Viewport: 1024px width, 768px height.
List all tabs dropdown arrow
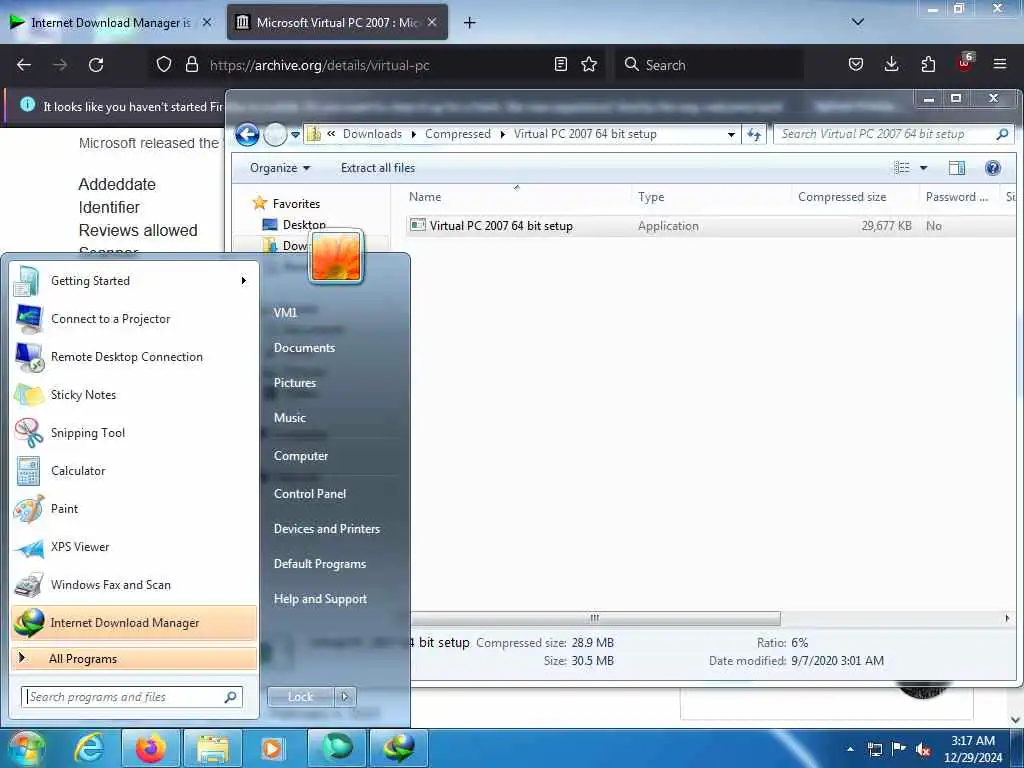pyautogui.click(x=858, y=22)
